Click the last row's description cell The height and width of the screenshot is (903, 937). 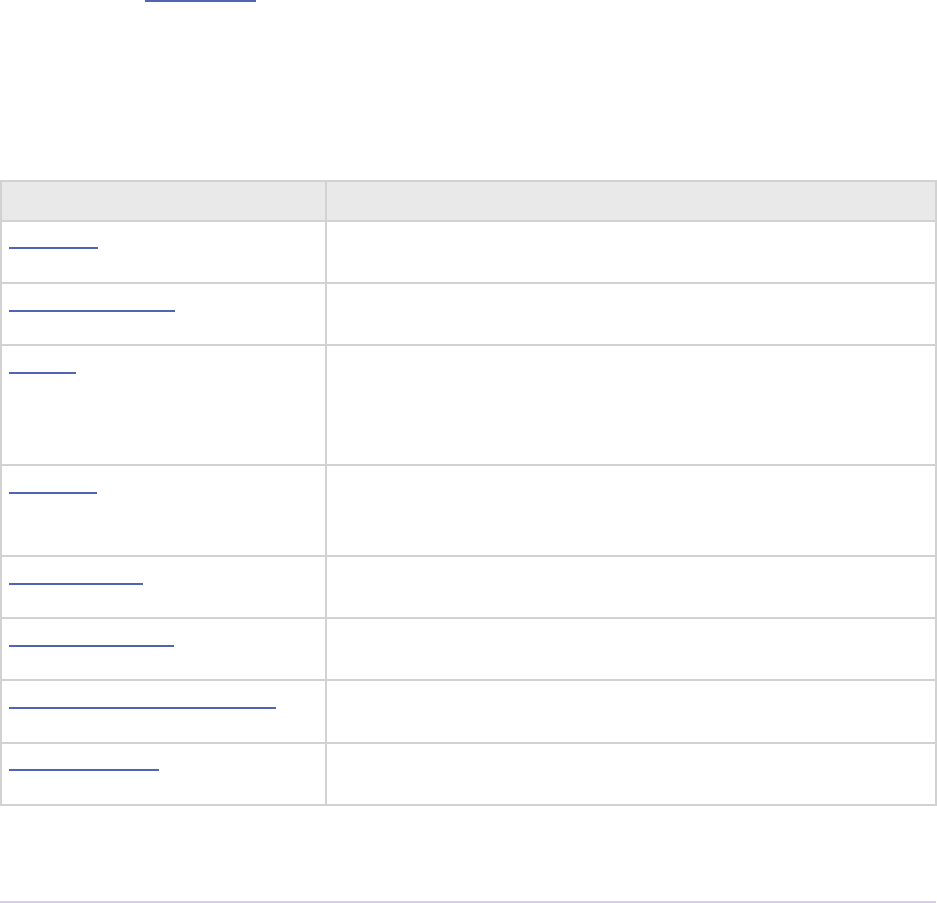[x=630, y=773]
